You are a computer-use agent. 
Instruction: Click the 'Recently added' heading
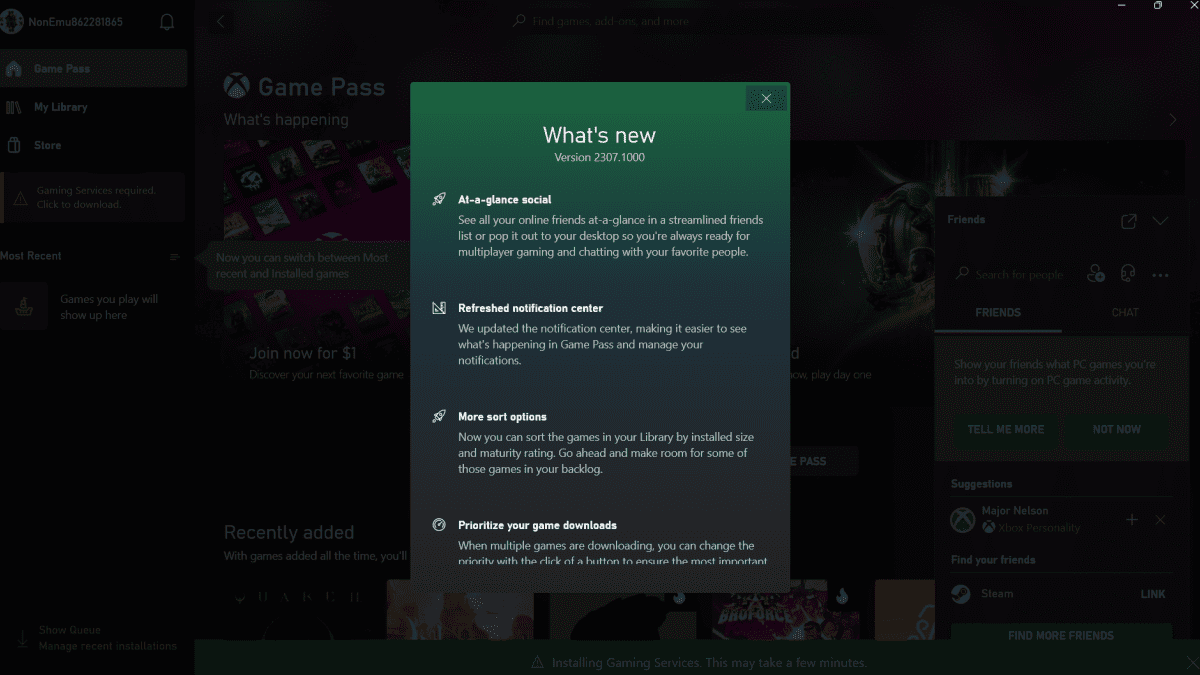[x=289, y=533]
